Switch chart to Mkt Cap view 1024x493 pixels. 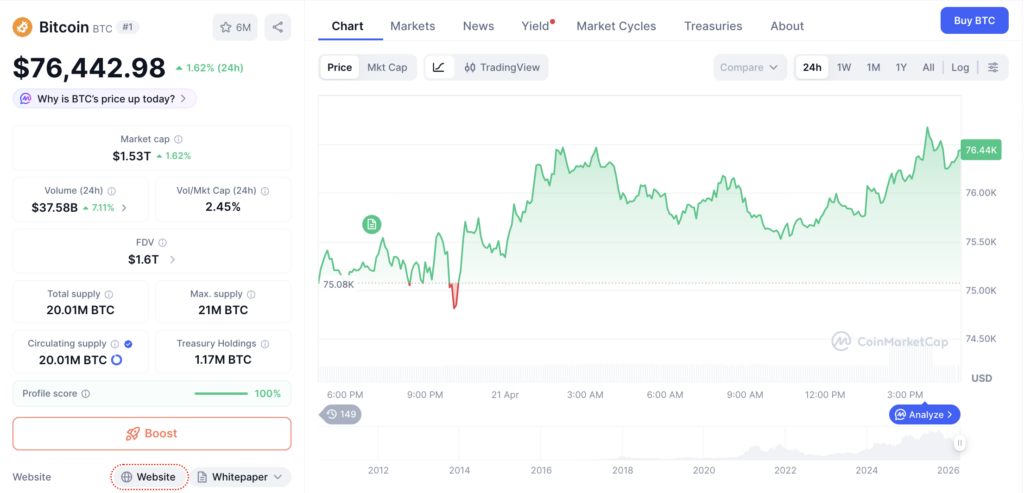coord(387,67)
